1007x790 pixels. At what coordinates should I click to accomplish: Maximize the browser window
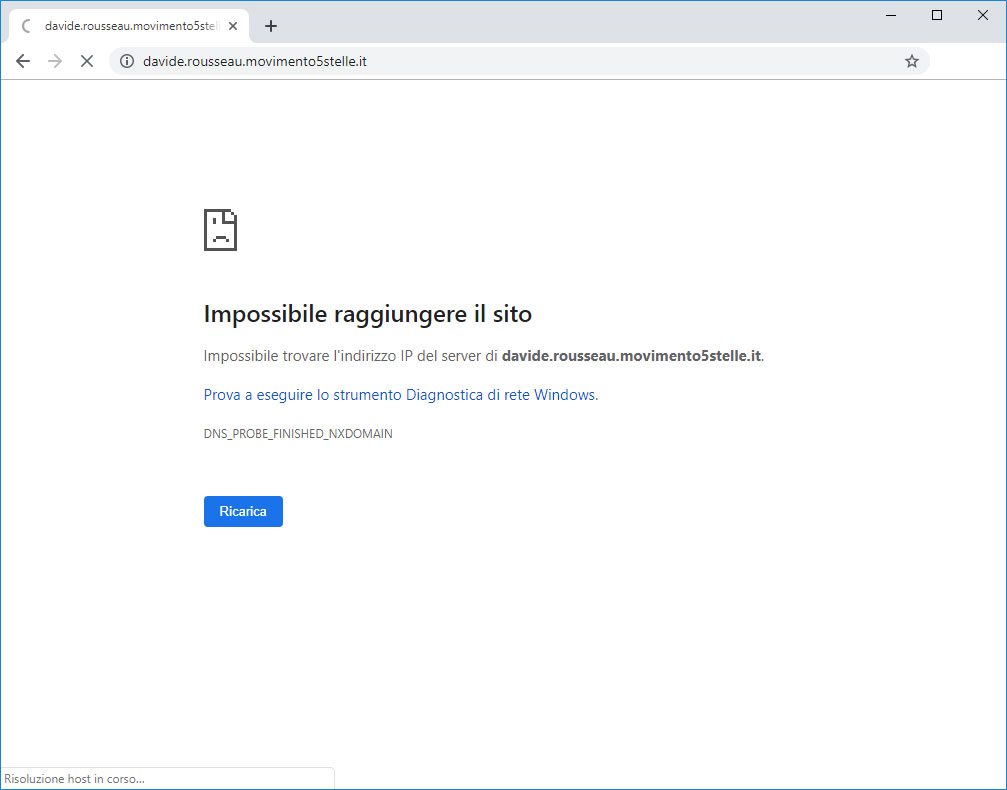pos(937,15)
